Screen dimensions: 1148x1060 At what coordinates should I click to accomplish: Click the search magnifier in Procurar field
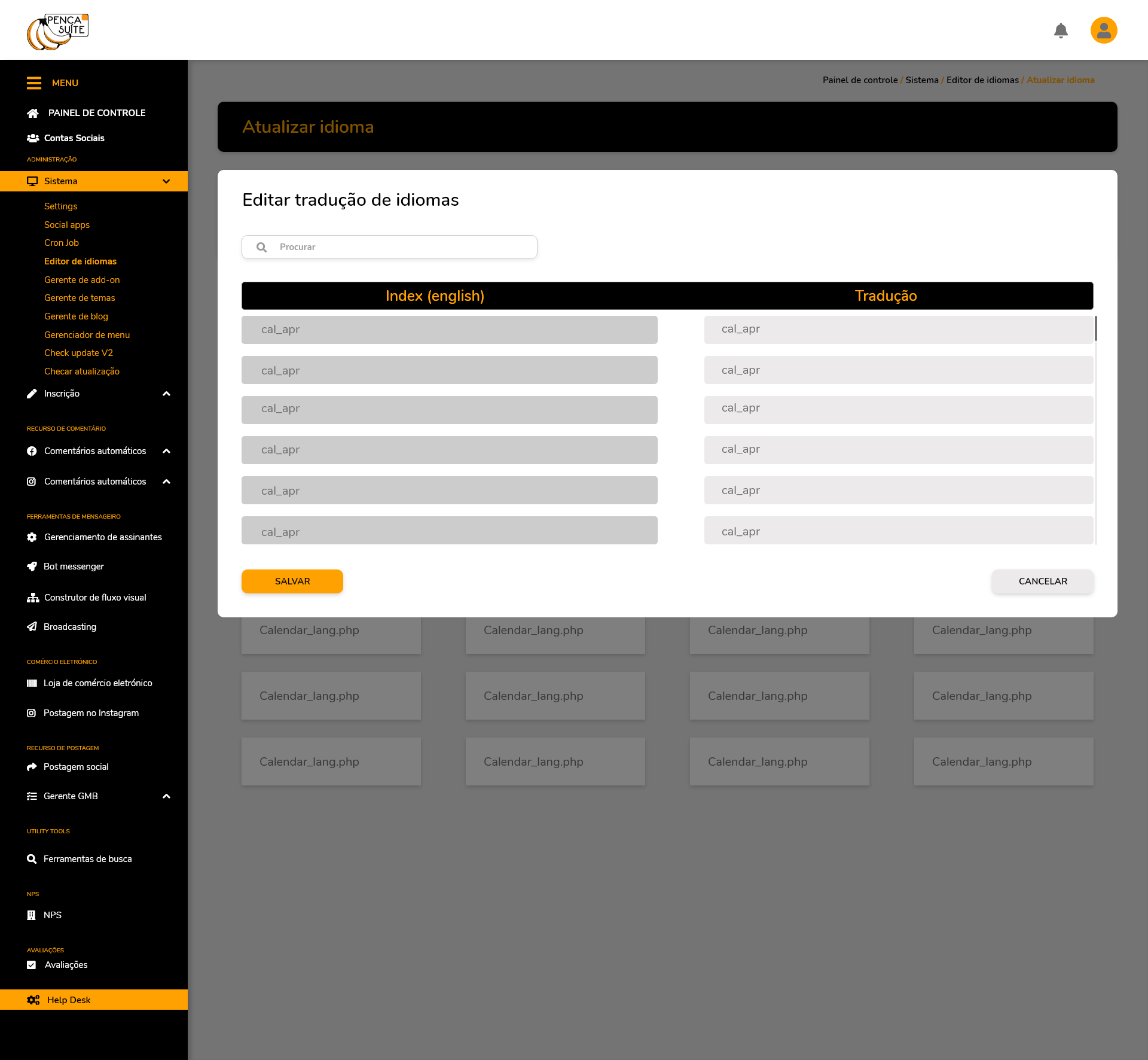tap(261, 247)
